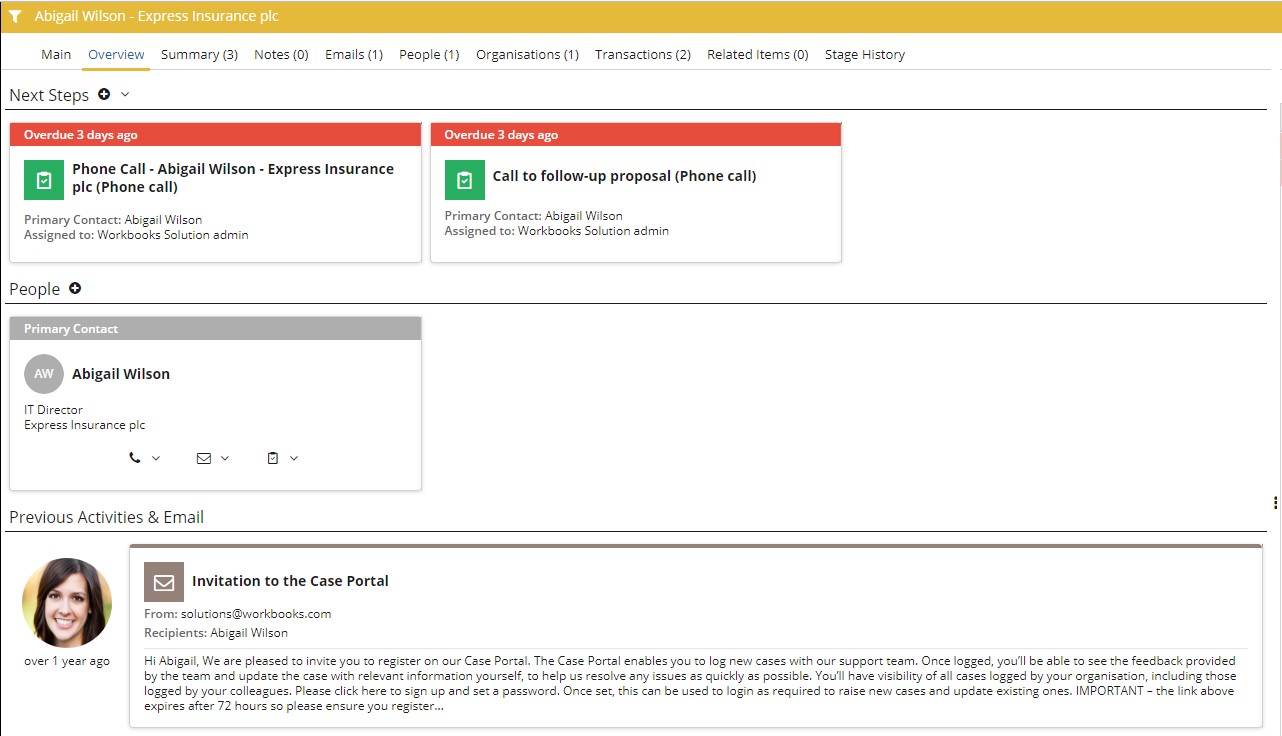Open the Summary (3) tab

point(199,55)
